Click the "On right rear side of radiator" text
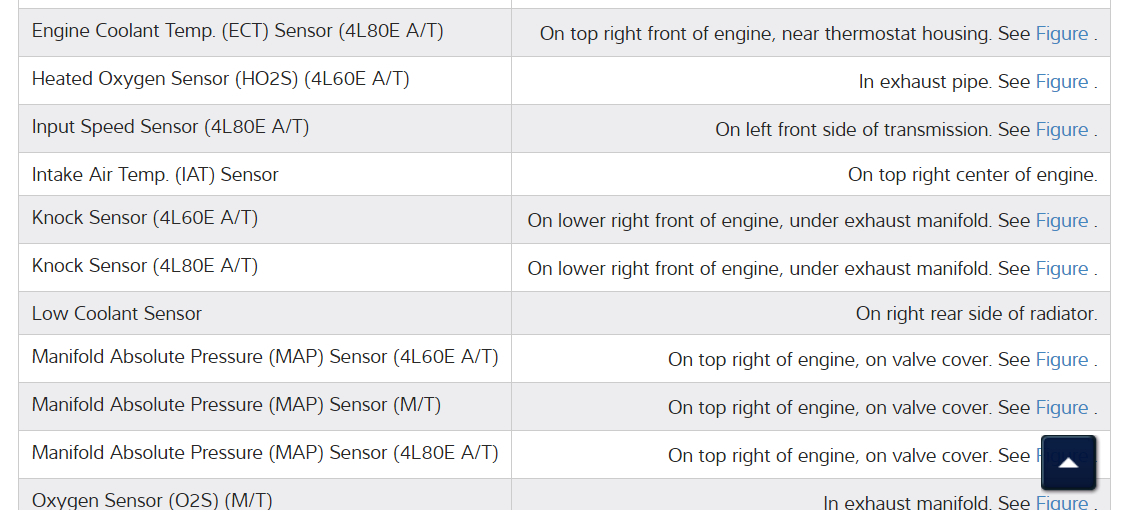The height and width of the screenshot is (521, 1124). pyautogui.click(x=976, y=314)
